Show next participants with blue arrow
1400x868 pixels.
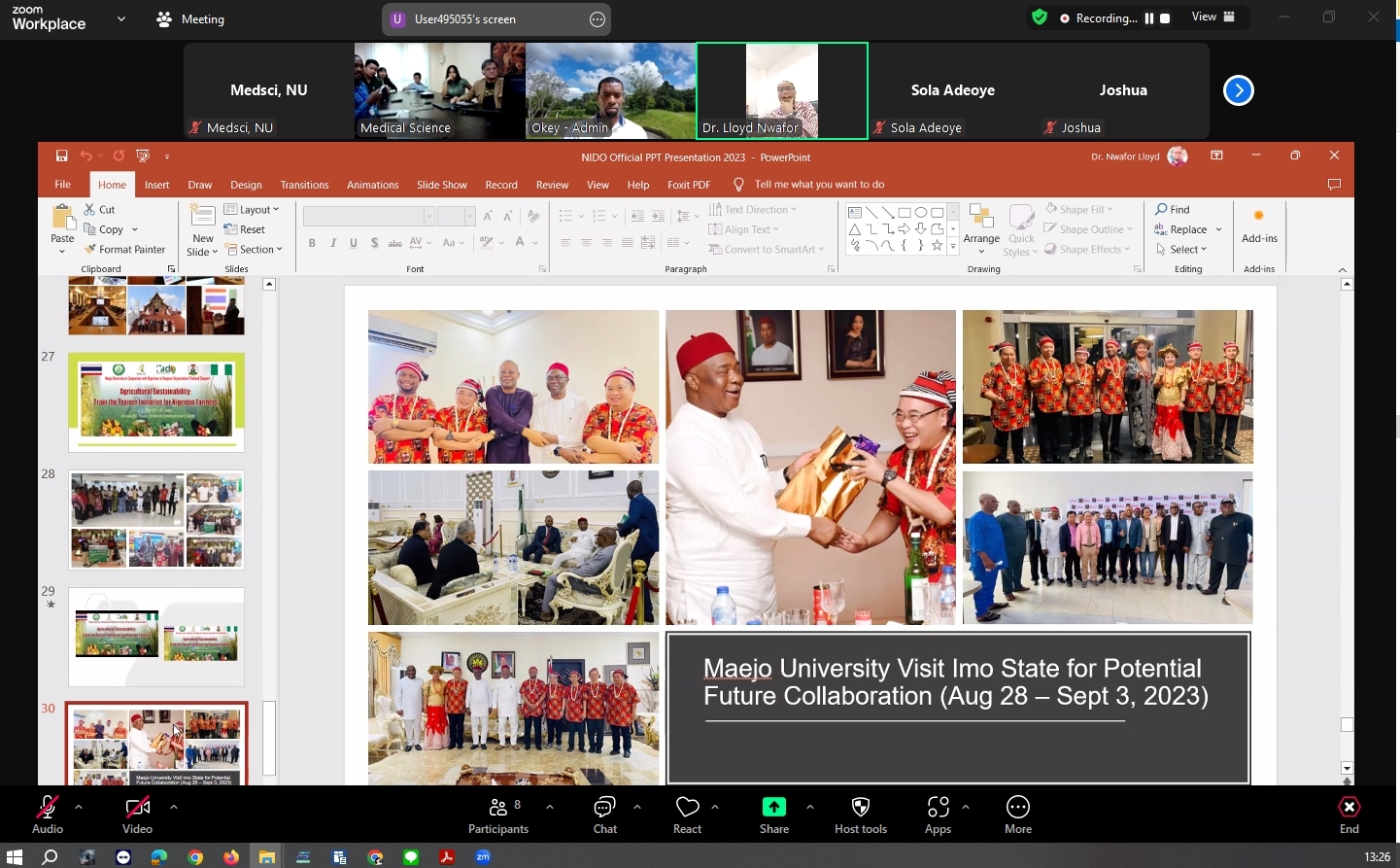(x=1238, y=90)
